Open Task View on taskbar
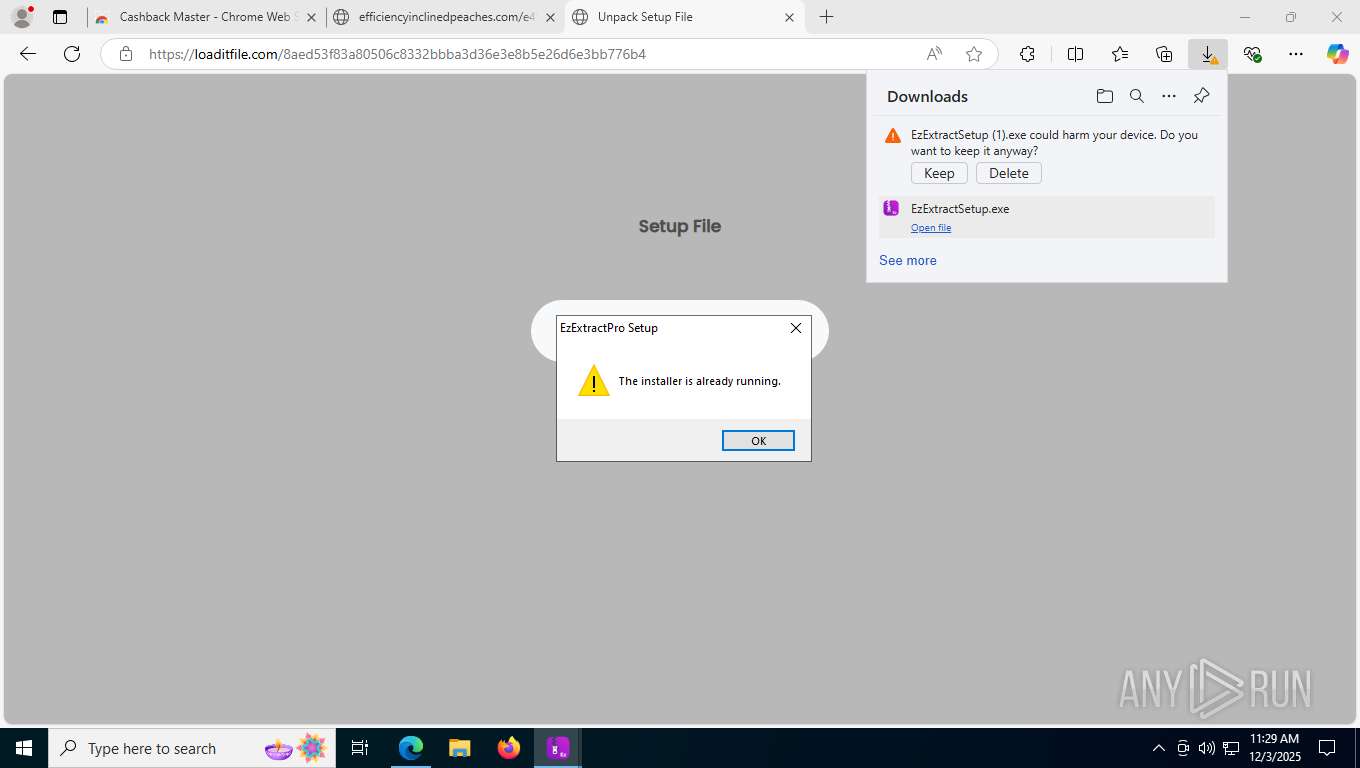Image resolution: width=1360 pixels, height=768 pixels. (360, 748)
